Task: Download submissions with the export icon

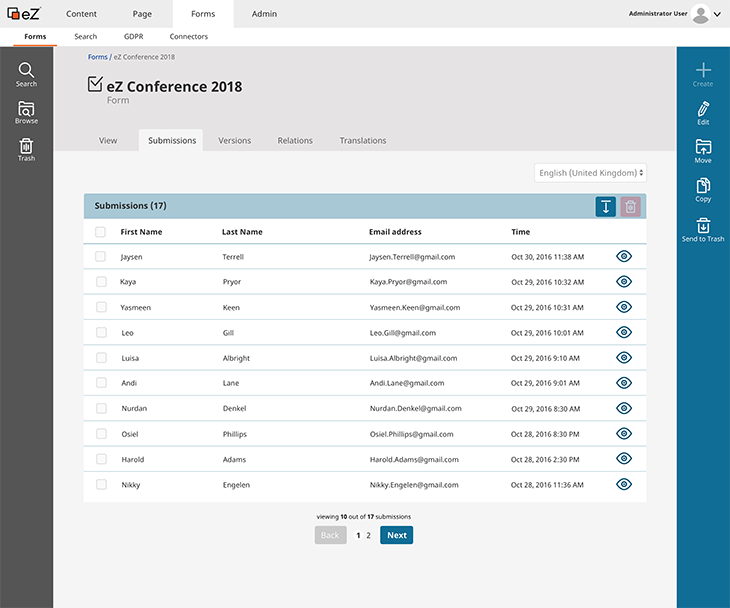Action: coord(606,207)
